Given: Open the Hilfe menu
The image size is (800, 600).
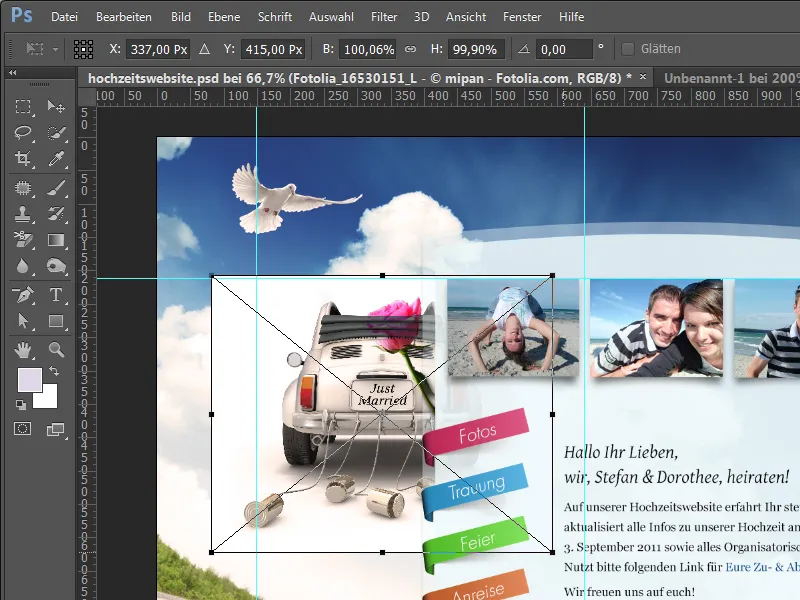Looking at the screenshot, I should pyautogui.click(x=571, y=17).
